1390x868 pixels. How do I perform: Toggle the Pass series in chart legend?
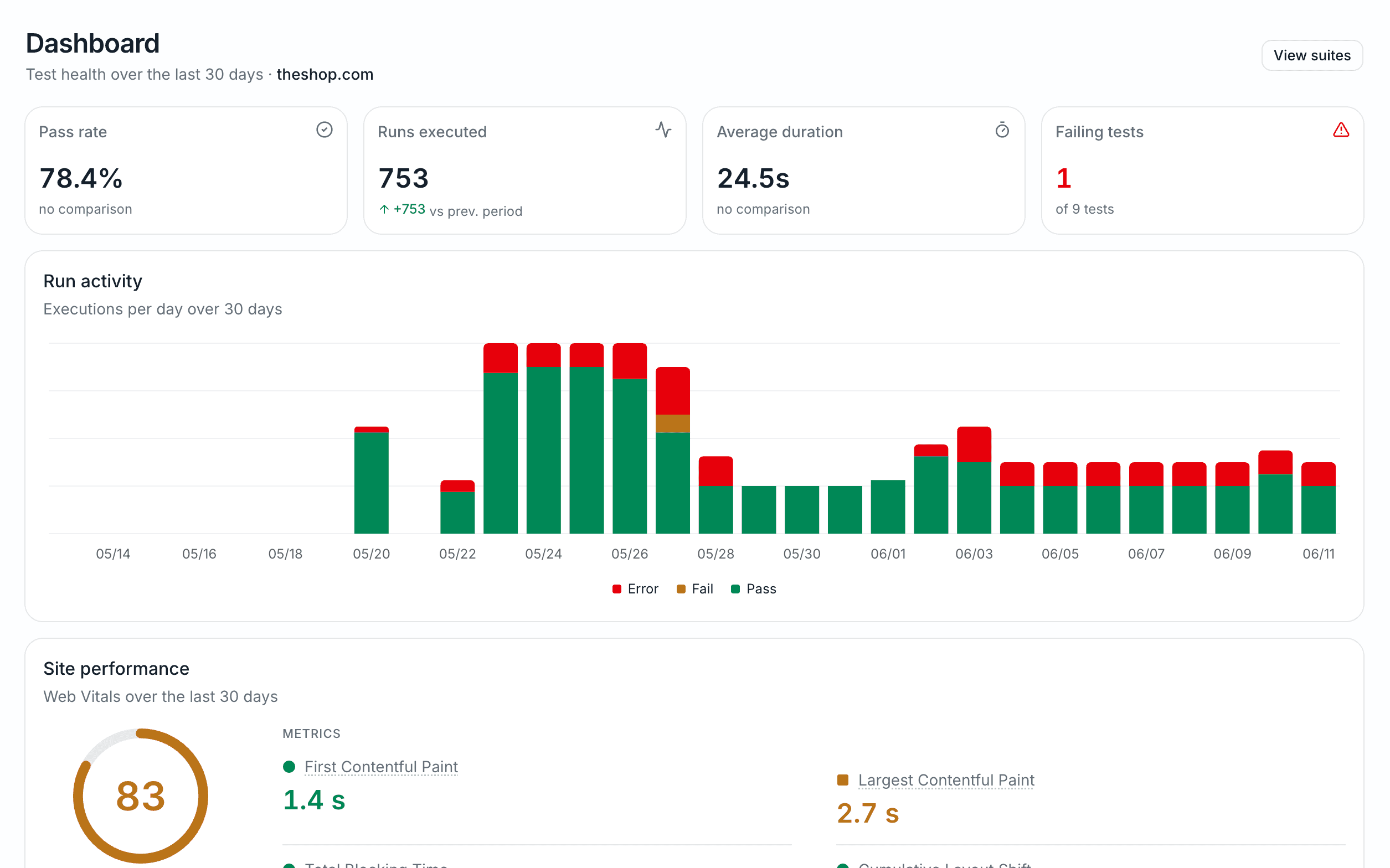(753, 589)
